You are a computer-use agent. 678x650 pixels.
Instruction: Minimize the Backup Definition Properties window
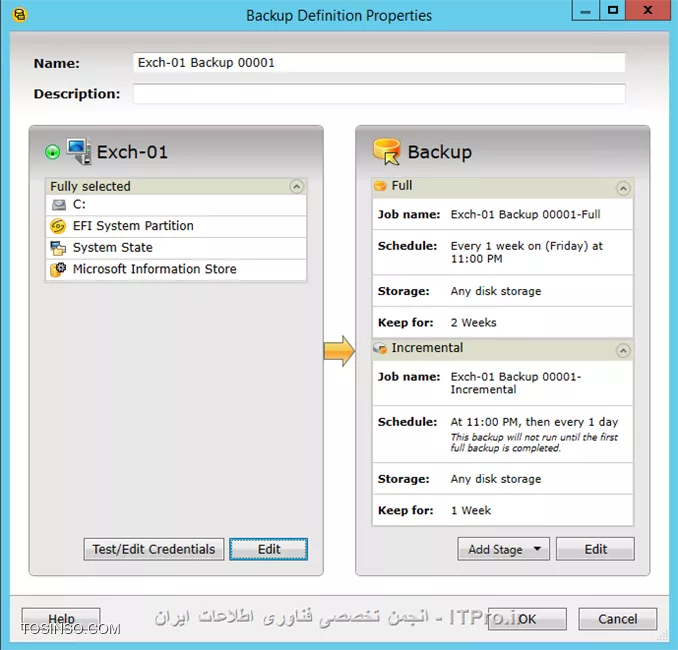[585, 10]
